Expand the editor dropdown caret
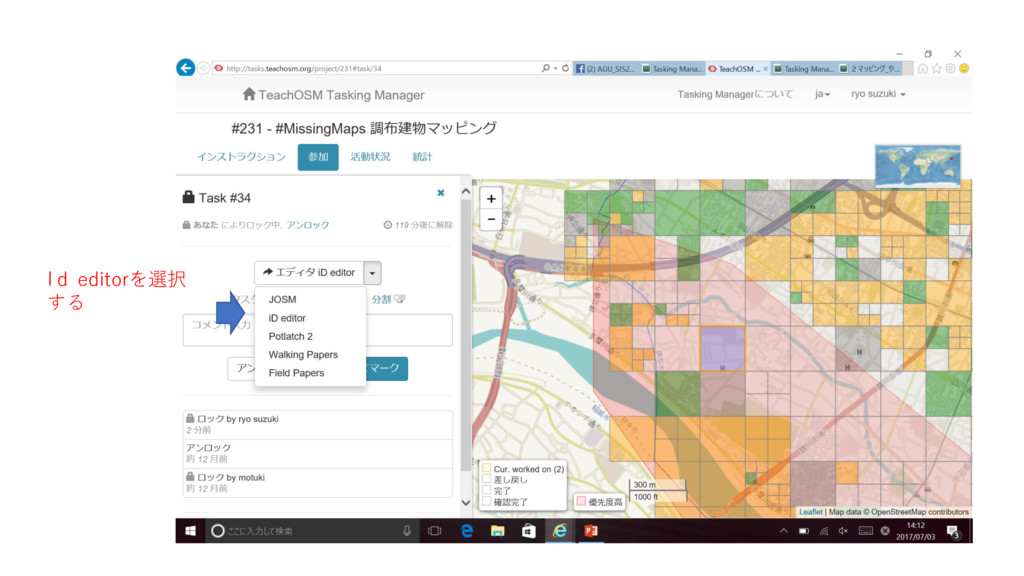This screenshot has width=1024, height=576. tap(372, 272)
